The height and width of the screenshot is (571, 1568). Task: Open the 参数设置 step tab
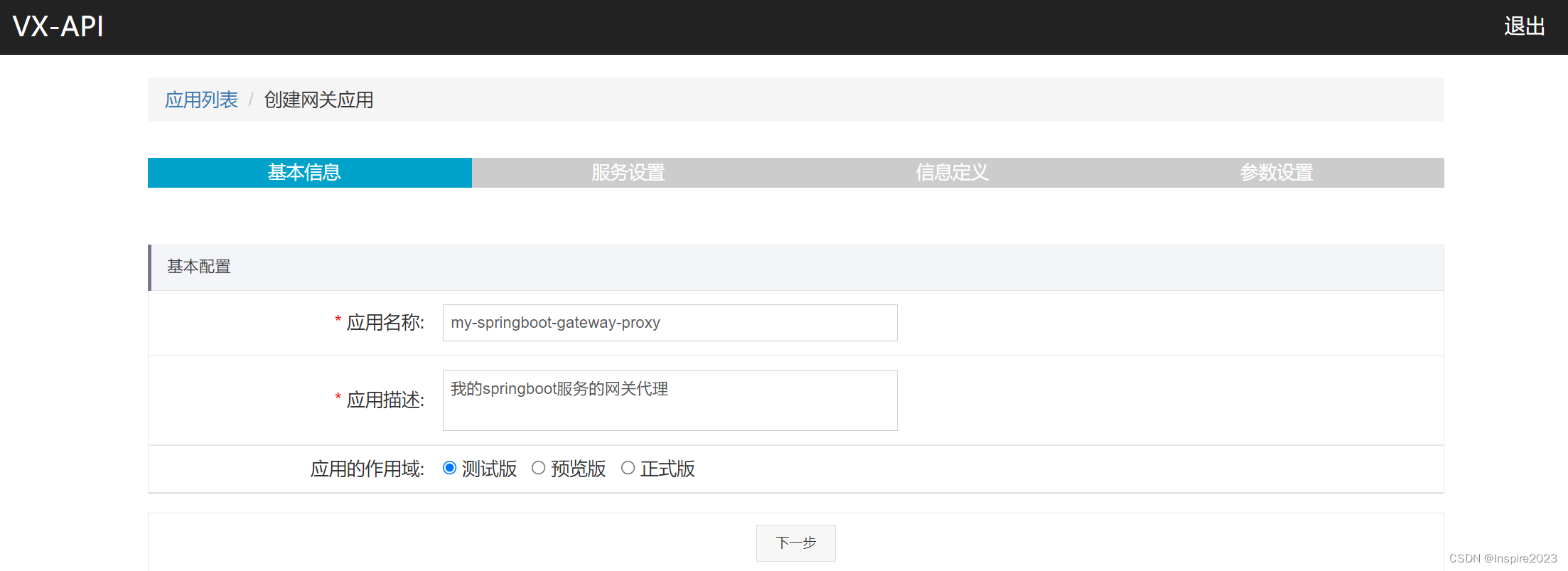tap(1277, 173)
